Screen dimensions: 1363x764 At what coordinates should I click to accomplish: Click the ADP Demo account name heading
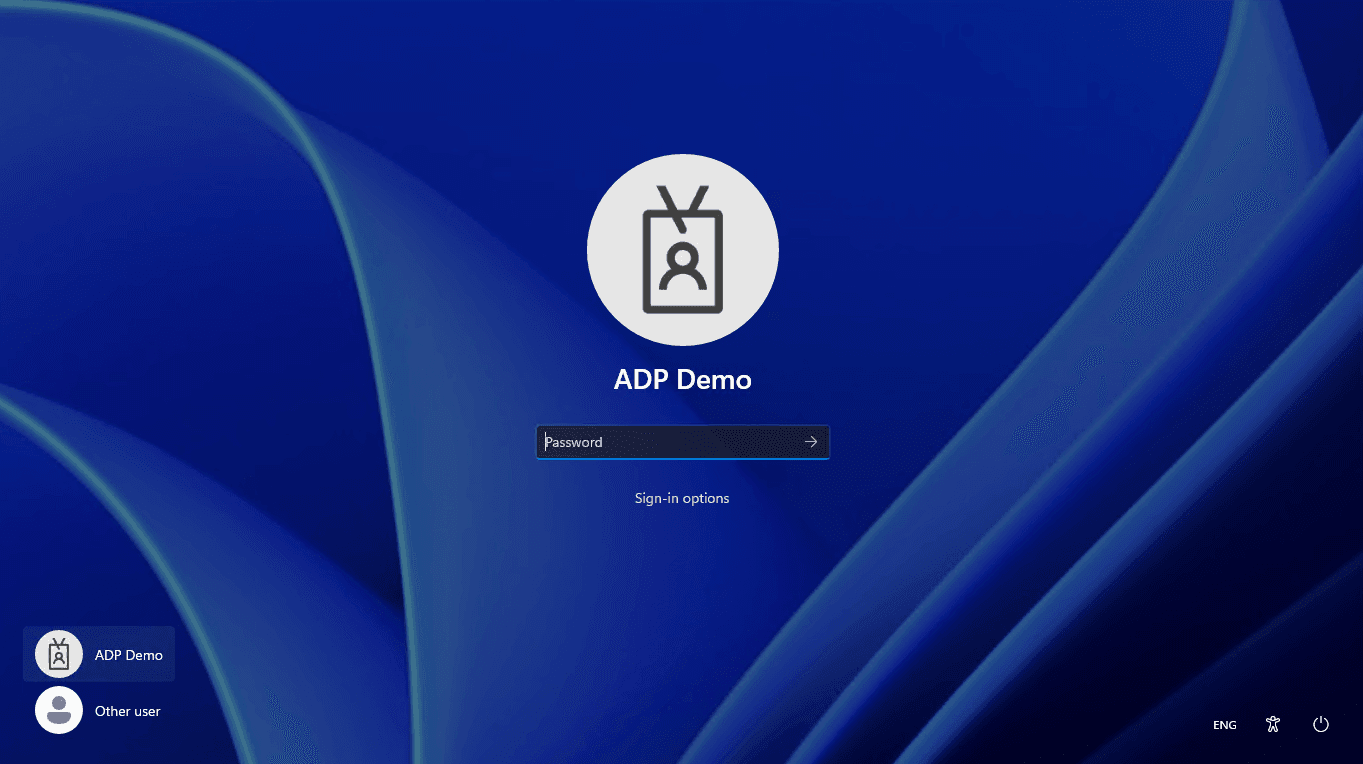[x=682, y=380]
